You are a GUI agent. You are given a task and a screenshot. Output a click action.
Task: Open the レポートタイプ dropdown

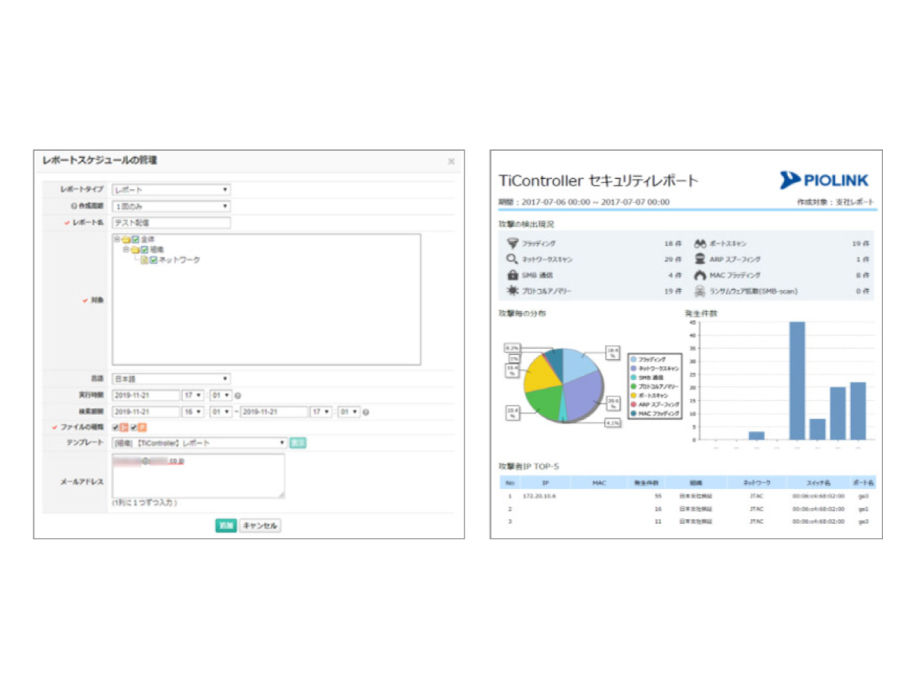[171, 190]
